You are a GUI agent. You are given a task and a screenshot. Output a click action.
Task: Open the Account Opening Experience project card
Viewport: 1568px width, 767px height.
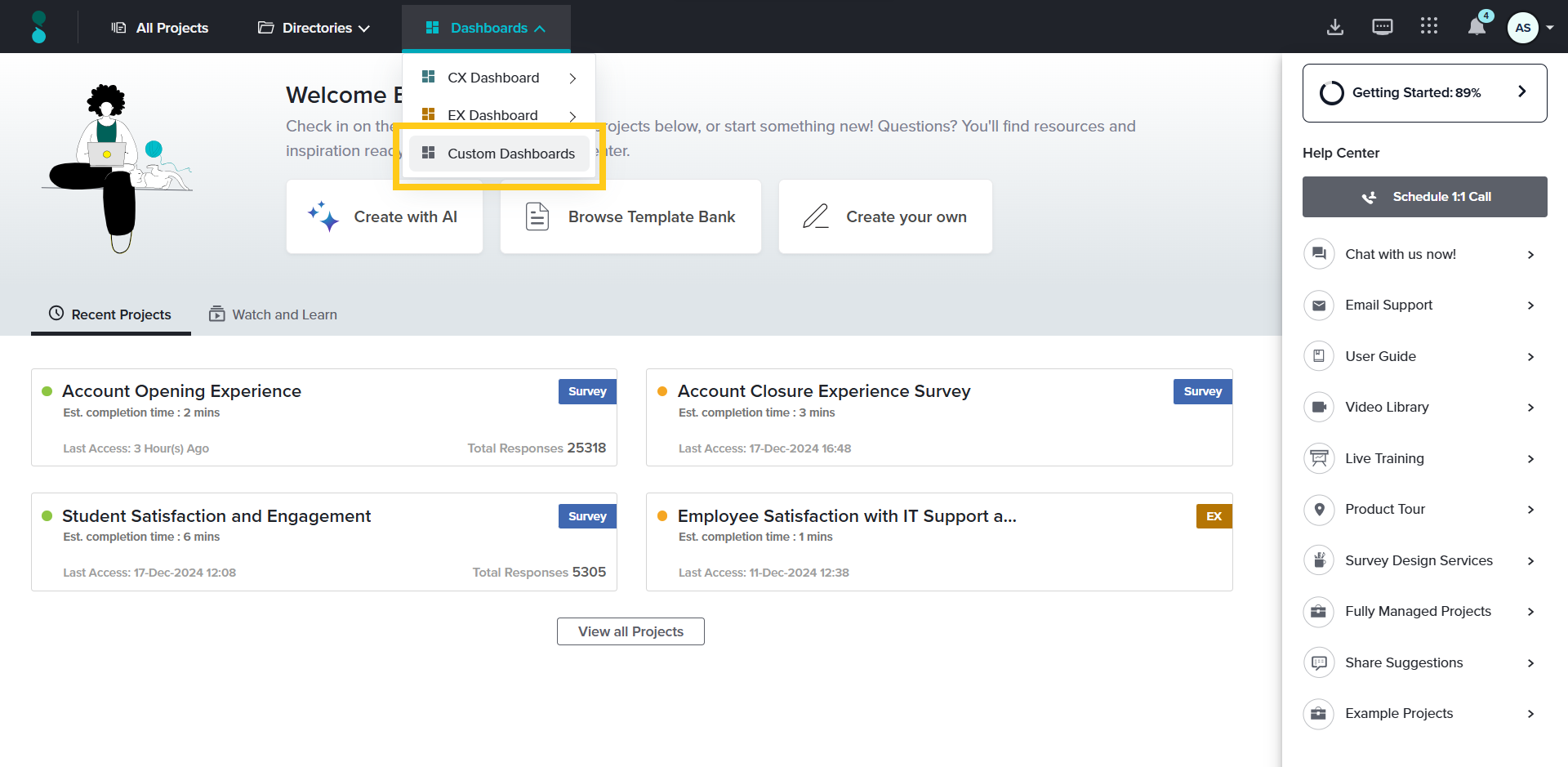tap(181, 391)
